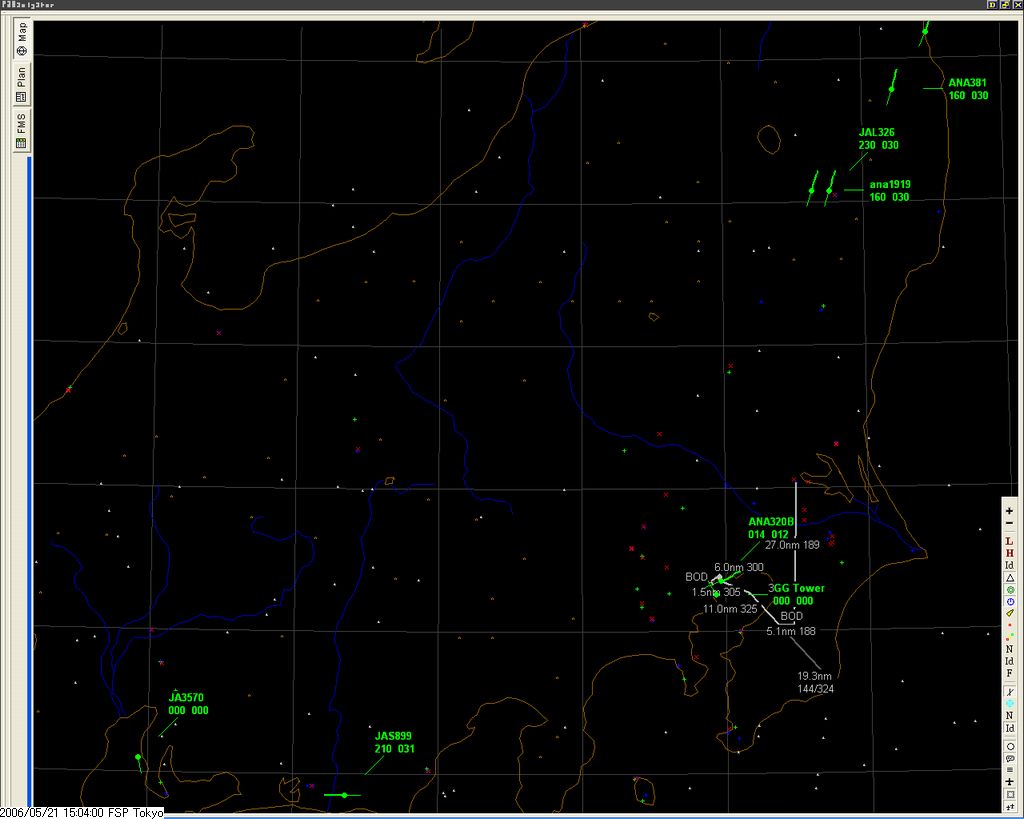Viewport: 1024px width, 819px height.
Task: Click the 27.0nm 189 distance label
Action: tap(792, 545)
